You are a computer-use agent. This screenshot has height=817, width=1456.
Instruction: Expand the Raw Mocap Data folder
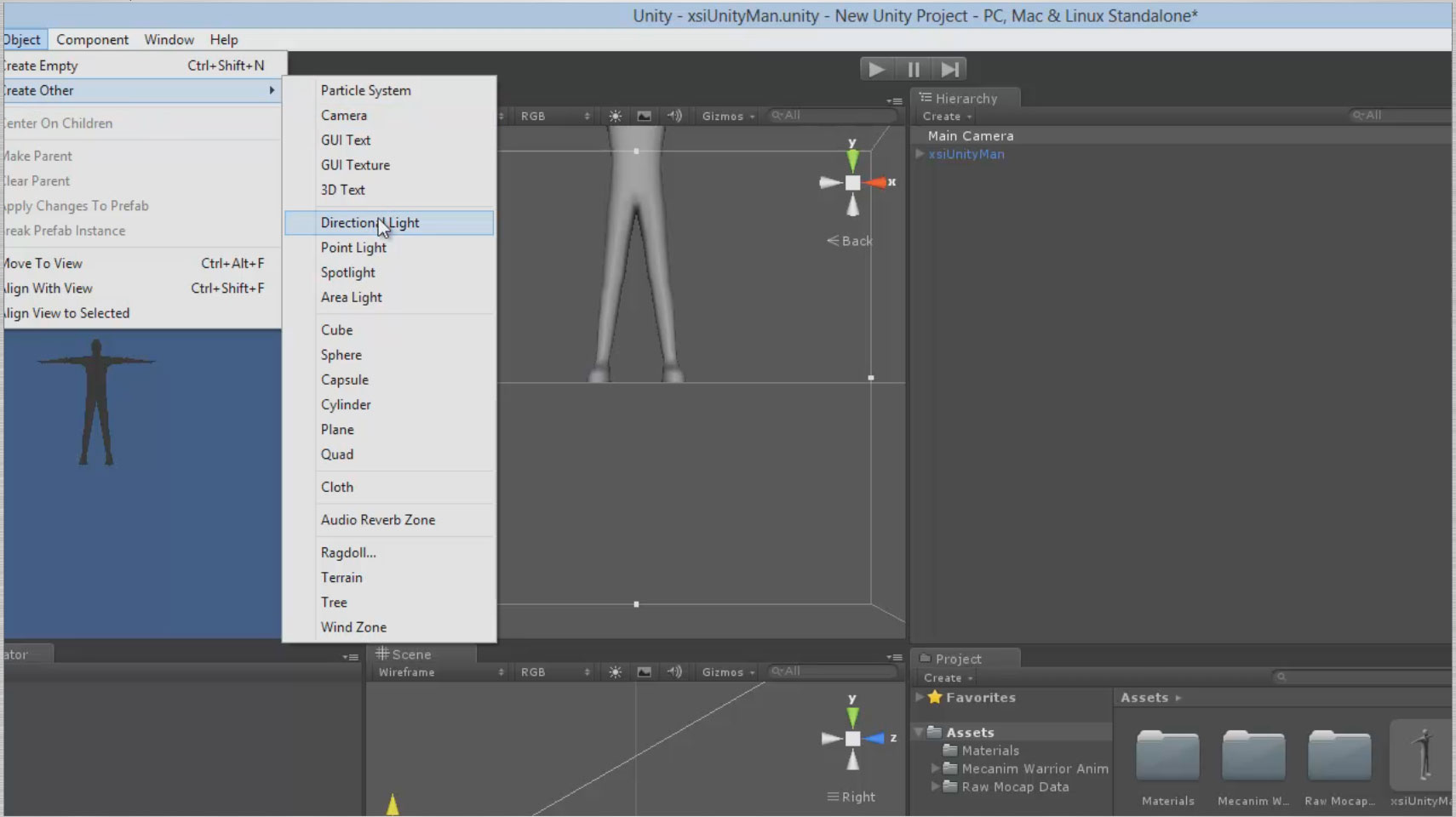[935, 786]
